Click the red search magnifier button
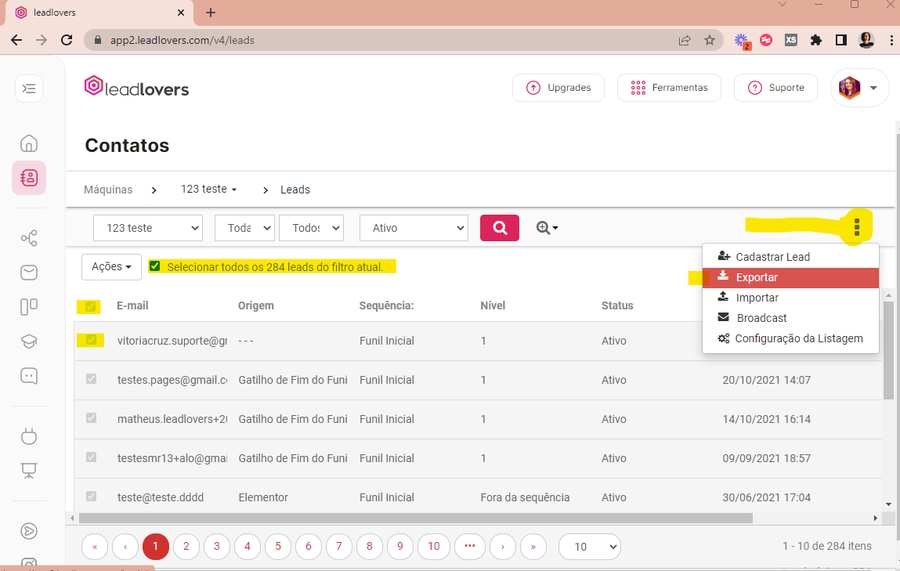Viewport: 900px width, 571px height. 499,228
